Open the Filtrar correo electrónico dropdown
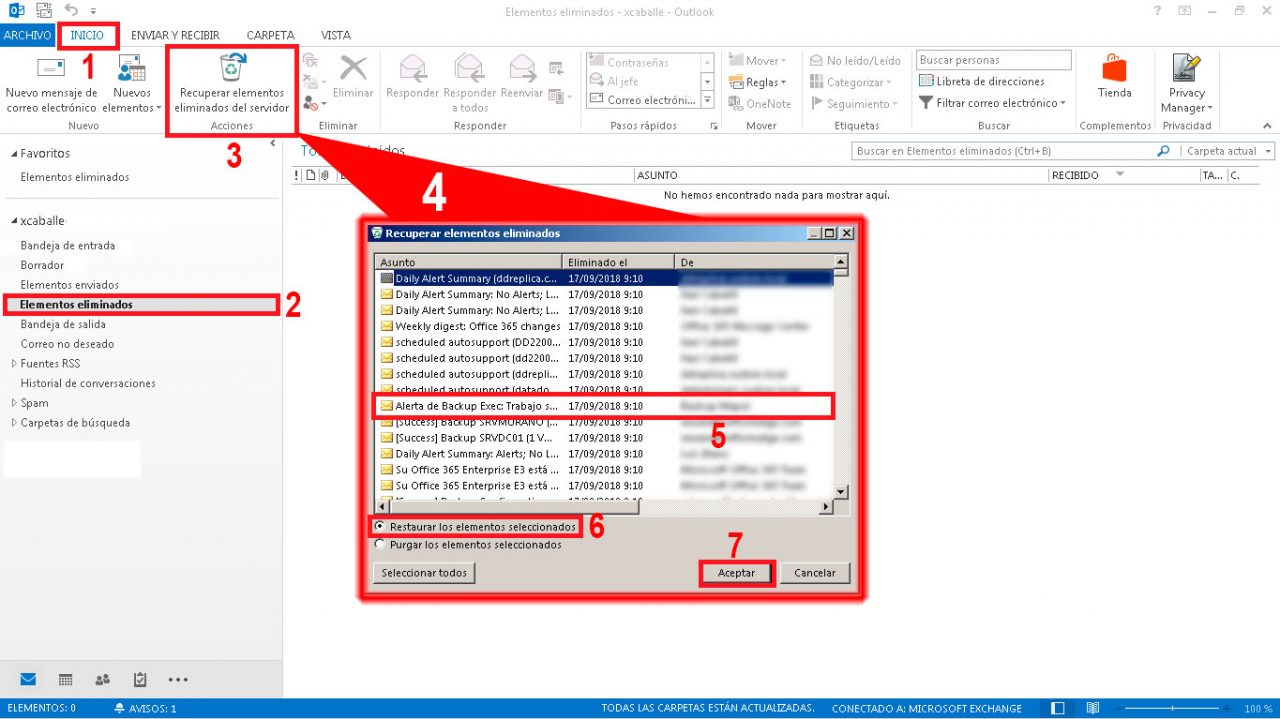The height and width of the screenshot is (719, 1280). tap(992, 102)
